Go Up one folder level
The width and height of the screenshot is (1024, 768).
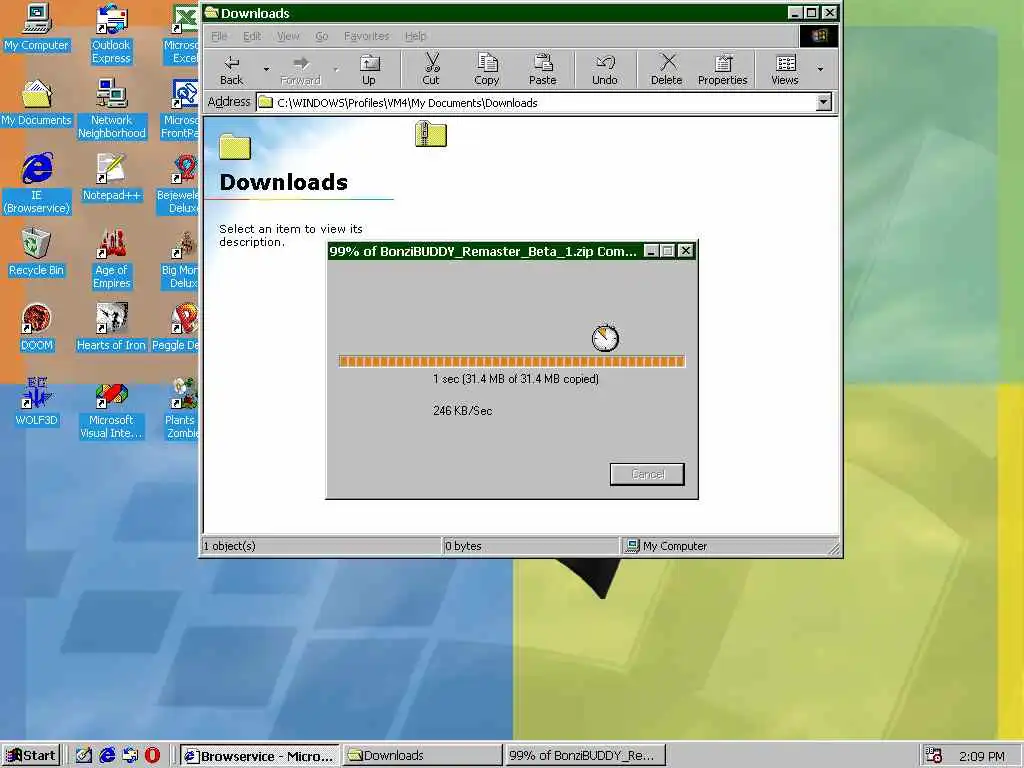(369, 69)
